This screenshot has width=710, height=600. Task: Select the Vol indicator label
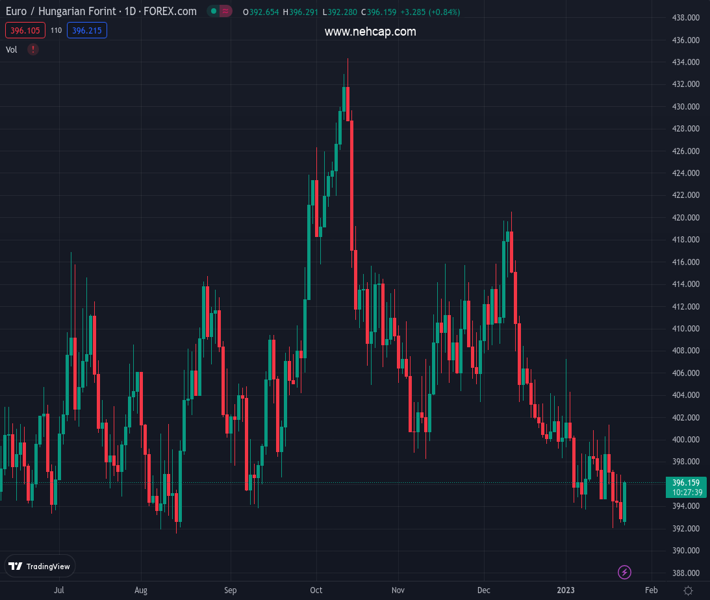[x=12, y=49]
